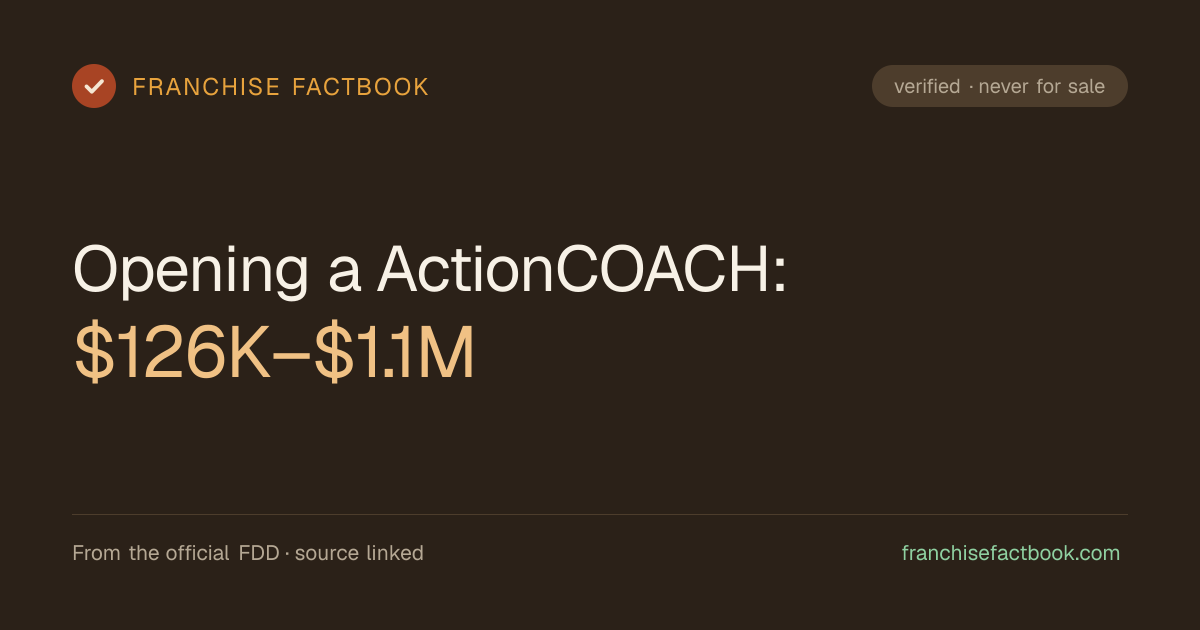The height and width of the screenshot is (630, 1200).
Task: Select the word FACTBOOK in the header
Action: pyautogui.click(x=361, y=87)
